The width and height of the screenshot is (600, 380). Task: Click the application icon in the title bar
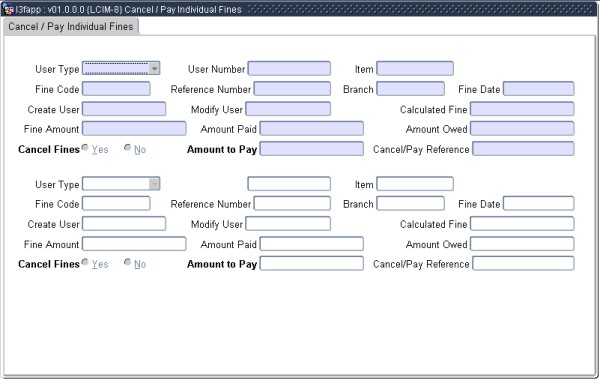click(8, 8)
